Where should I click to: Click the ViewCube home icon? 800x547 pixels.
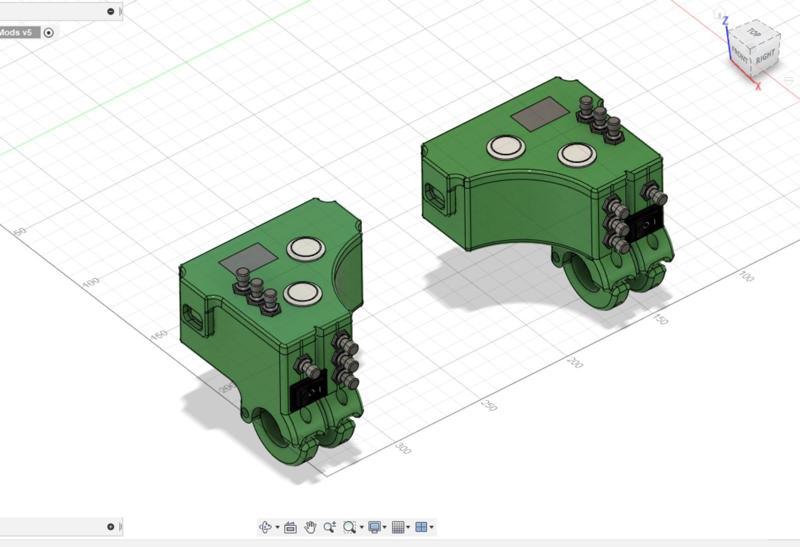pyautogui.click(x=719, y=16)
